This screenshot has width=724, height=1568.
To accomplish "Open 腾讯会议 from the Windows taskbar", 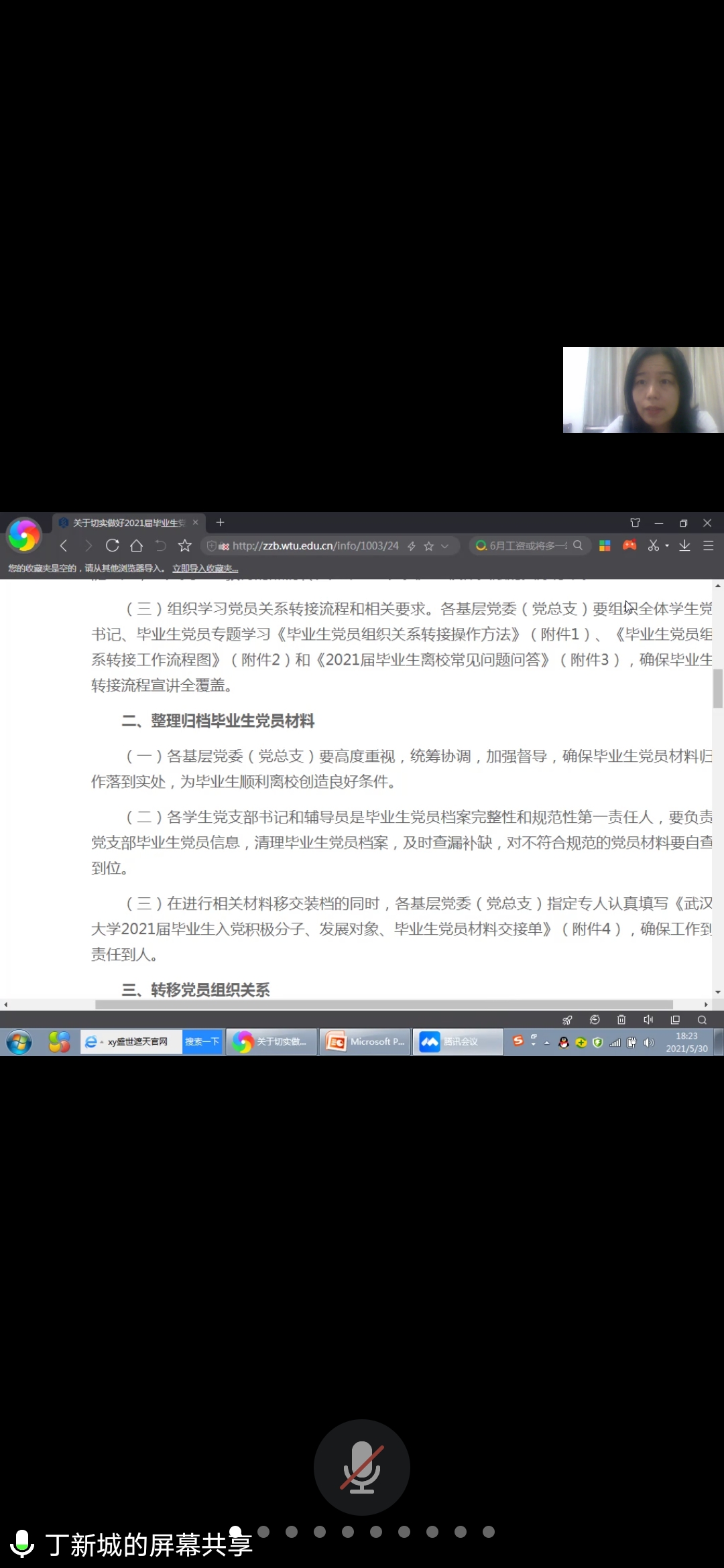I will pos(458,1042).
